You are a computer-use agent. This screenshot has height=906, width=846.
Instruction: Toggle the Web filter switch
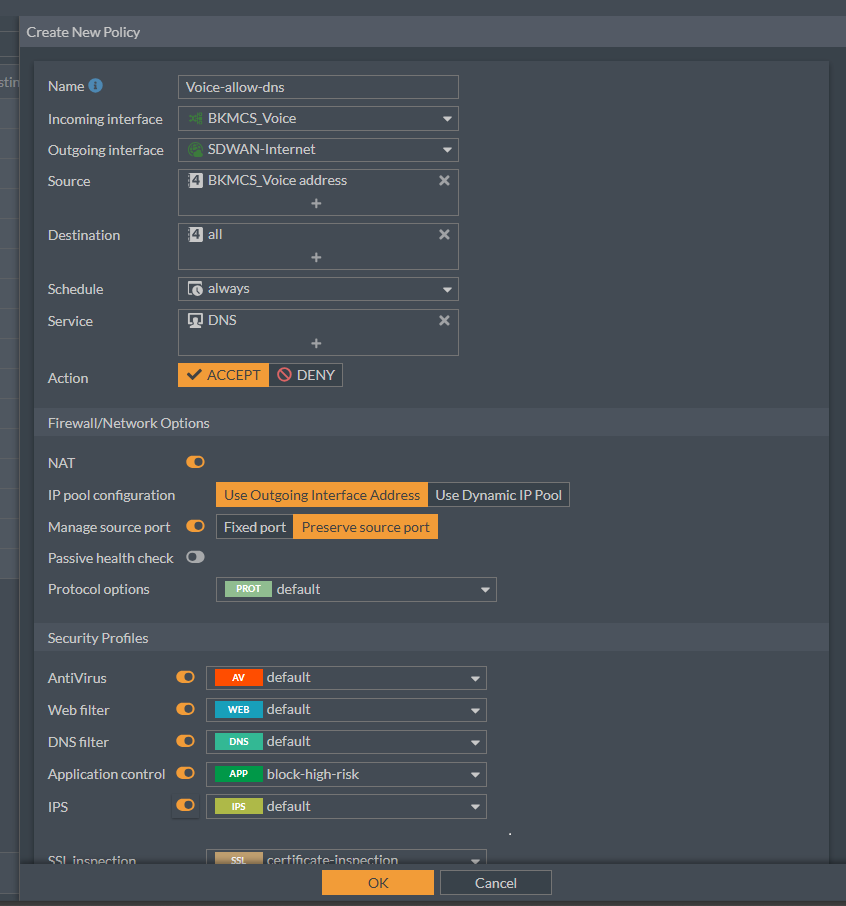tap(185, 708)
